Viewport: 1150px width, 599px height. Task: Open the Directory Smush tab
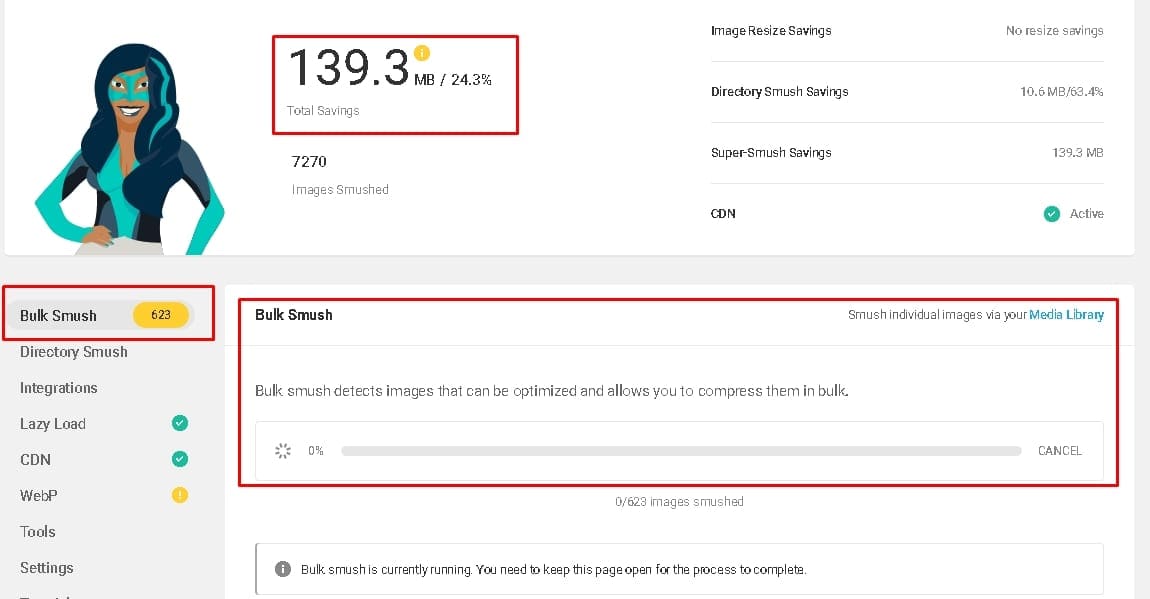coord(73,352)
